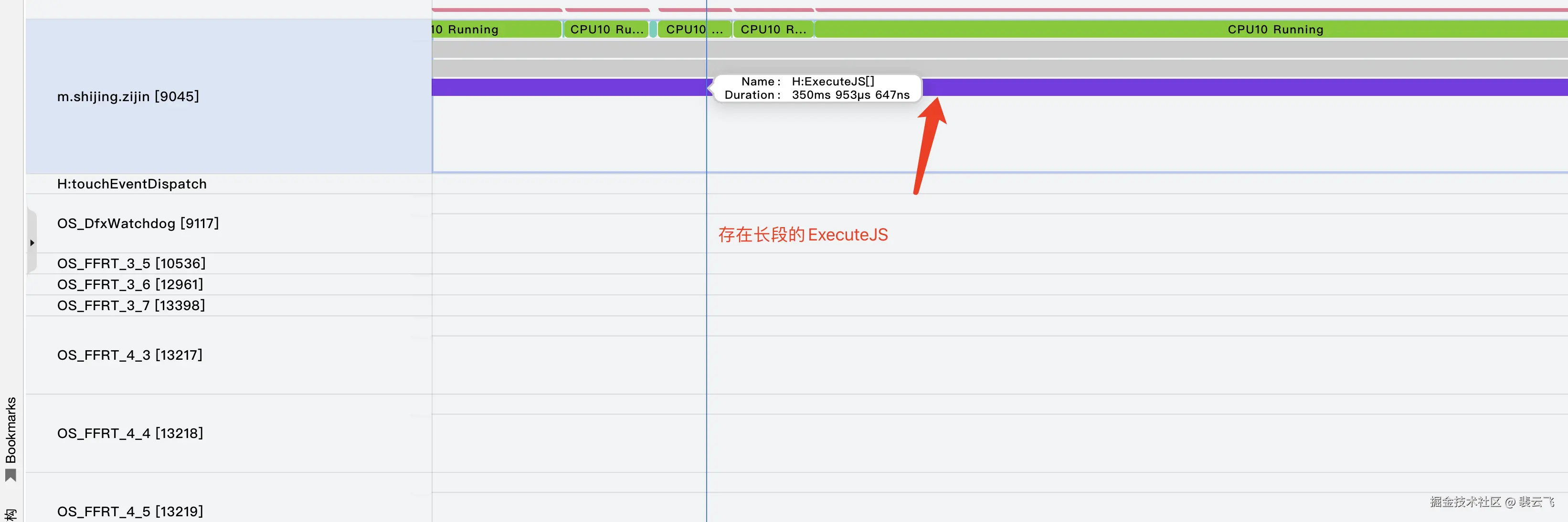
Task: Click the small teal slice between CPU10 slices
Action: pos(653,29)
